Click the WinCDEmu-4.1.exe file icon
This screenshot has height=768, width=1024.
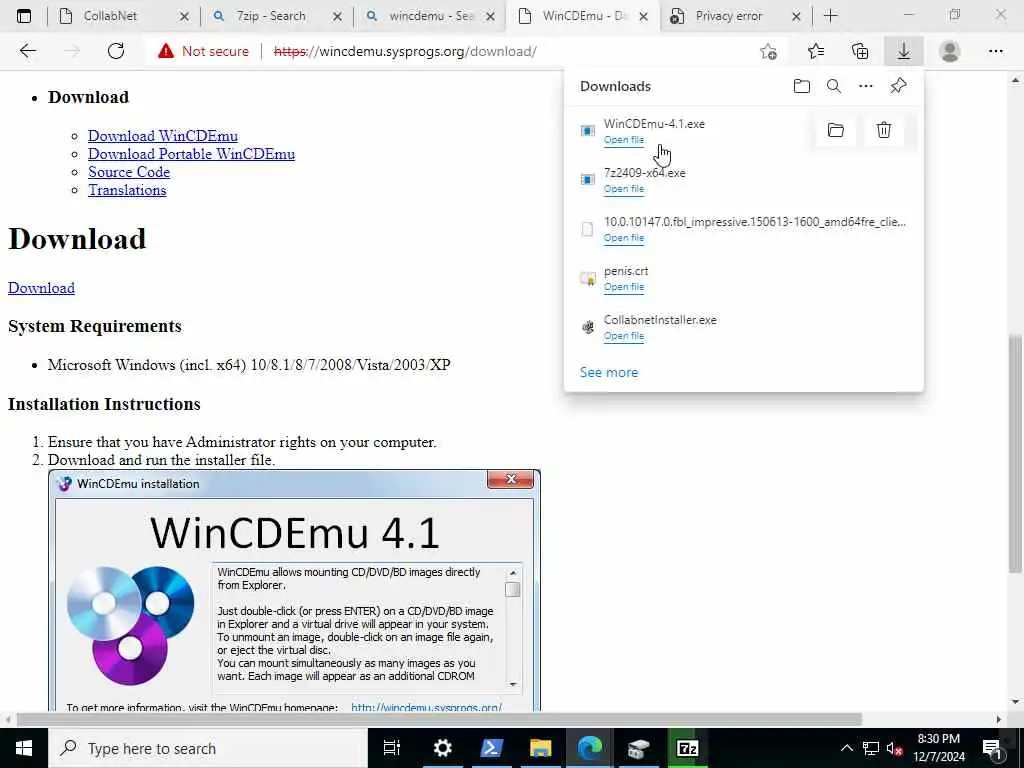point(588,131)
